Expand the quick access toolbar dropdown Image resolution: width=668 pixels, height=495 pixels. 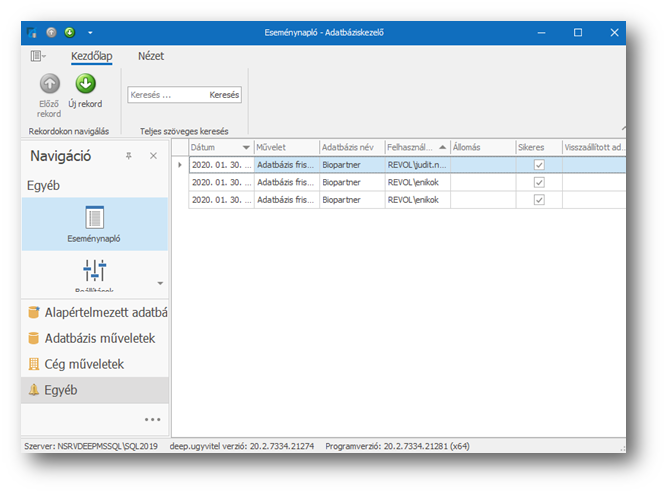(x=90, y=32)
